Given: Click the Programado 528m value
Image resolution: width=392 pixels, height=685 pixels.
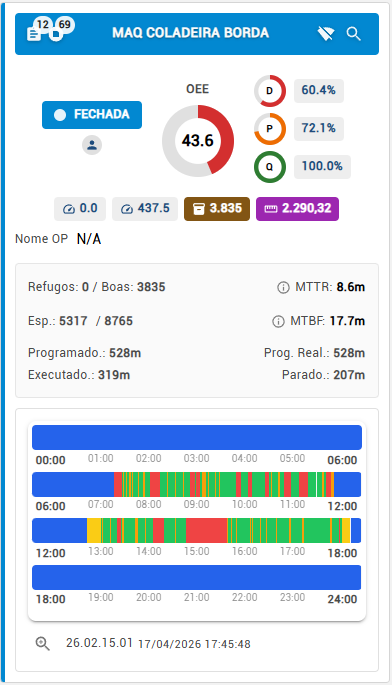Looking at the screenshot, I should 125,353.
